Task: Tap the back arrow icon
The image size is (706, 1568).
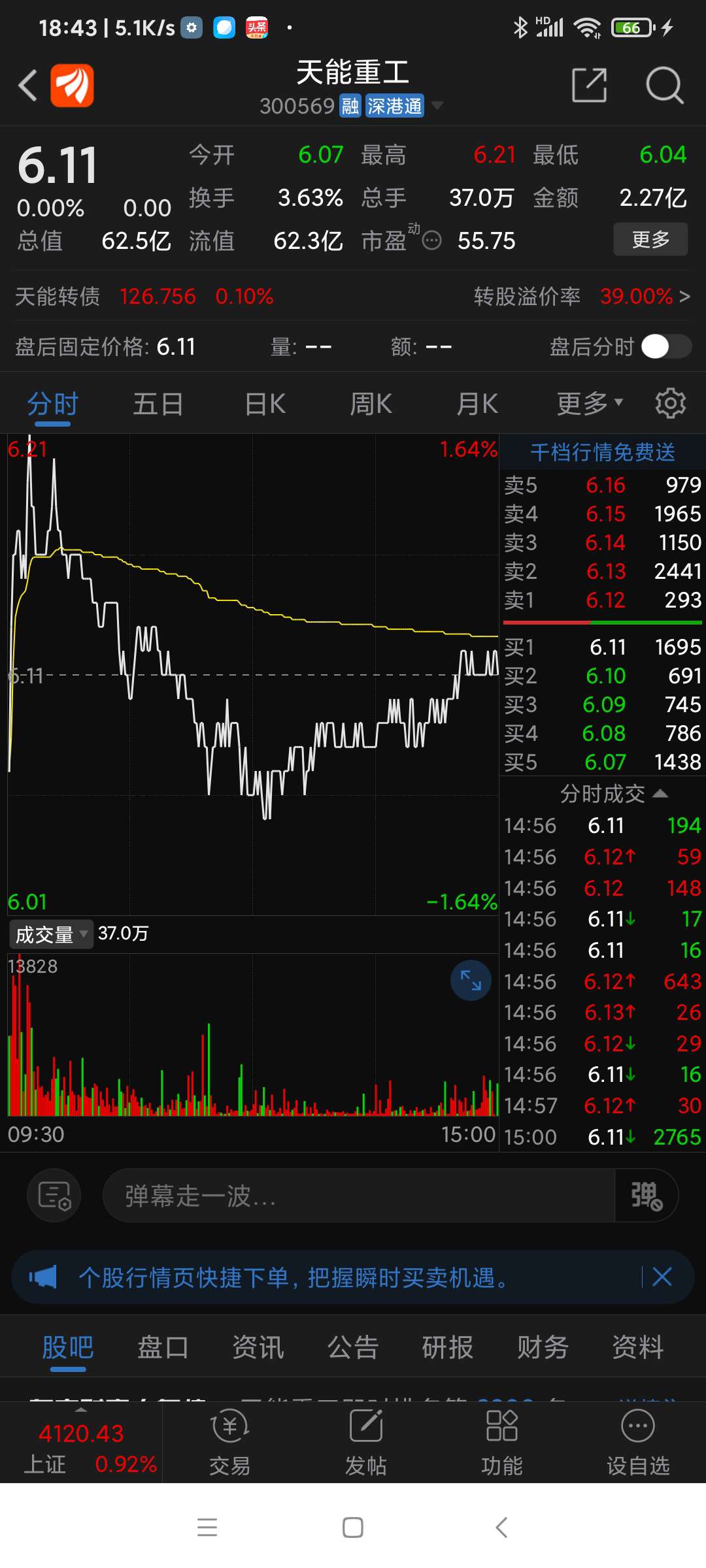Action: click(x=27, y=85)
